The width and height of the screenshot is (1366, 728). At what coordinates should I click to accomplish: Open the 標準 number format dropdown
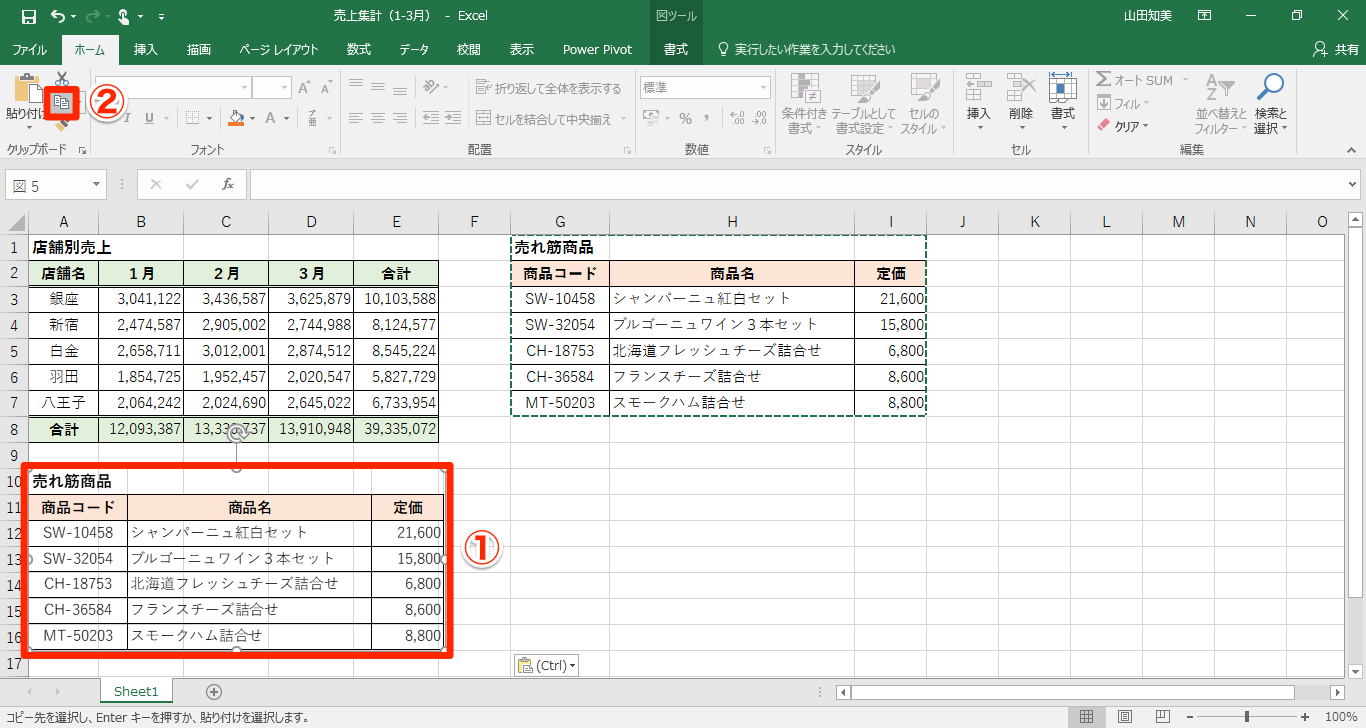(x=764, y=88)
